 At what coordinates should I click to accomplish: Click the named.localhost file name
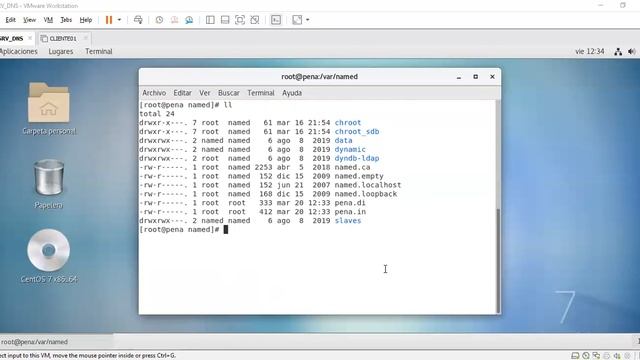[368, 185]
